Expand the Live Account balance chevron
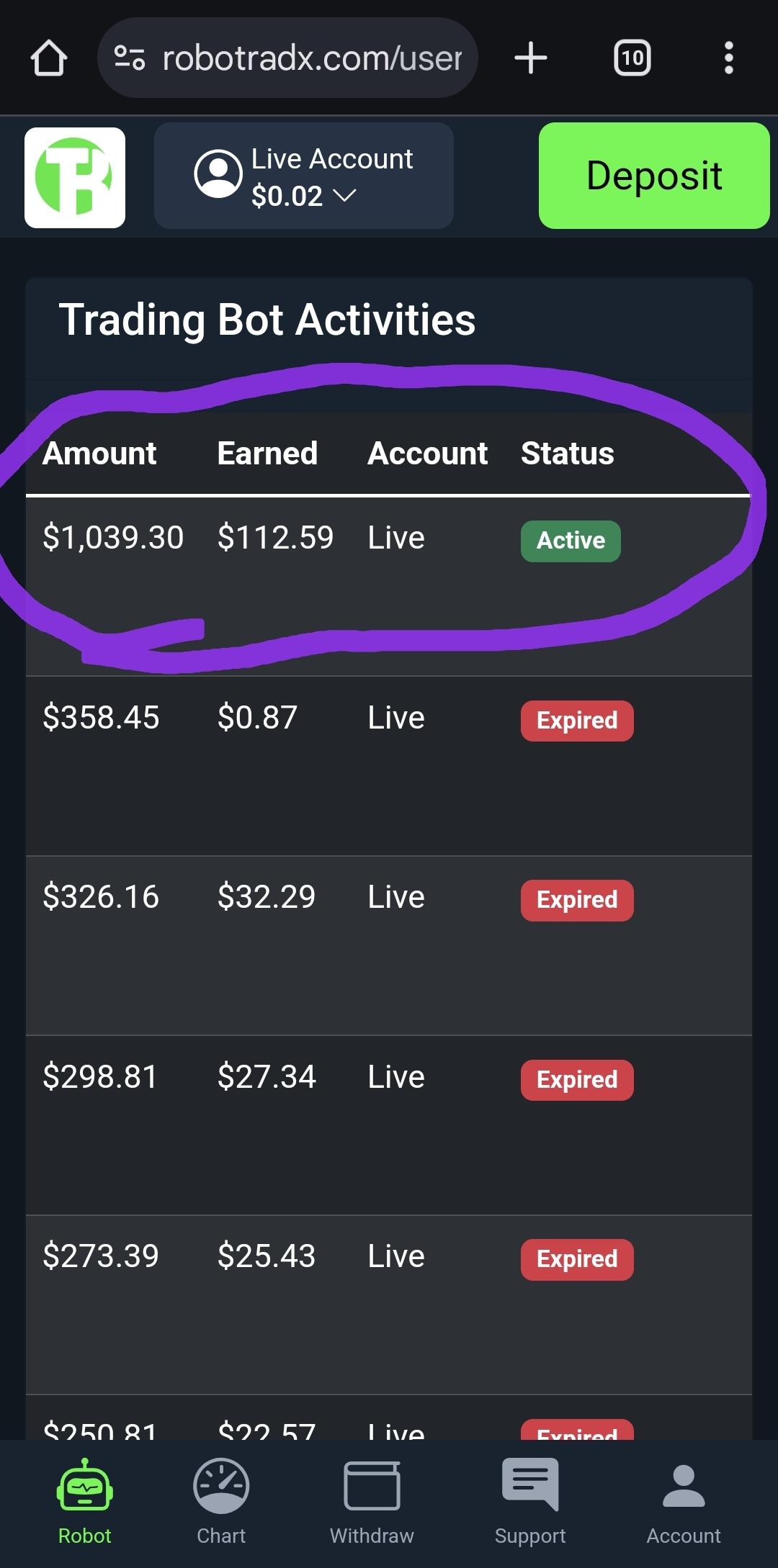This screenshot has width=778, height=1568. (344, 196)
